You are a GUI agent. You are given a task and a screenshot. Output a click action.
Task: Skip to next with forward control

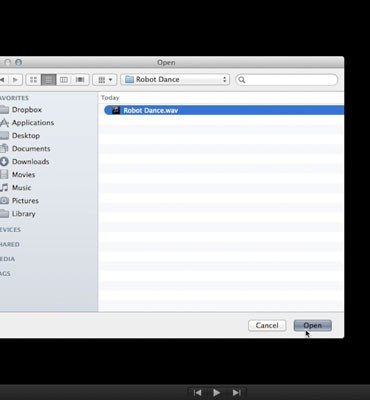(x=237, y=393)
